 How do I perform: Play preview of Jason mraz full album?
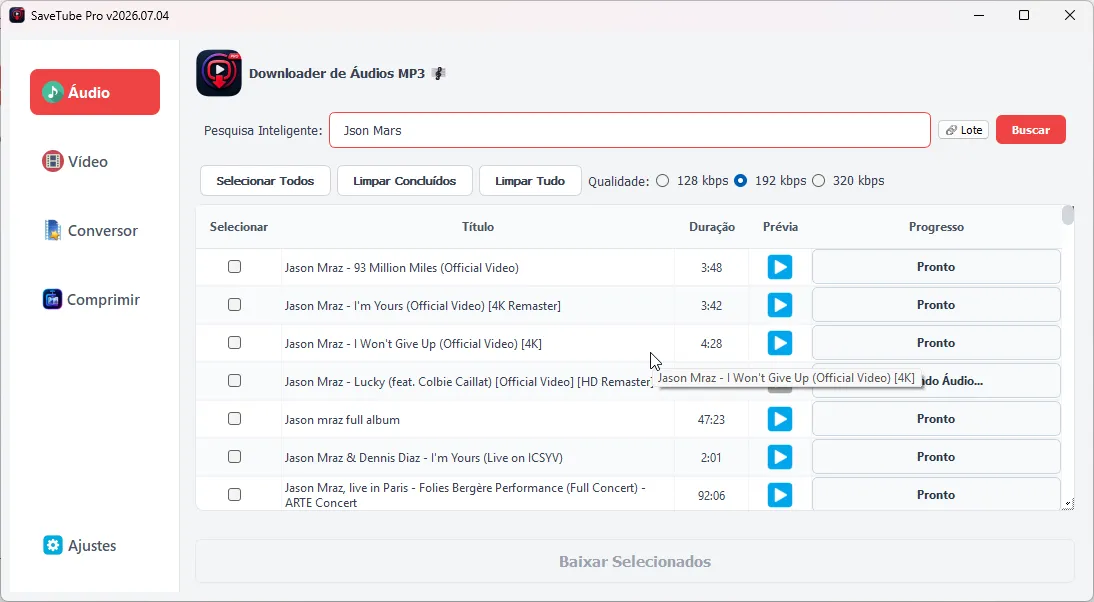780,419
